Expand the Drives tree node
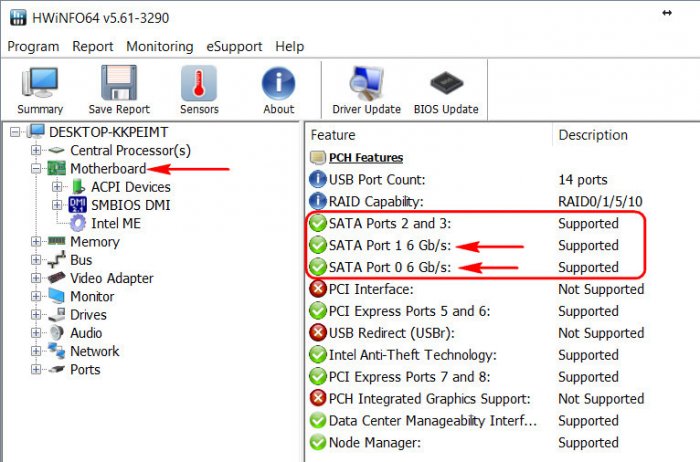This screenshot has height=462, width=700. [x=36, y=315]
